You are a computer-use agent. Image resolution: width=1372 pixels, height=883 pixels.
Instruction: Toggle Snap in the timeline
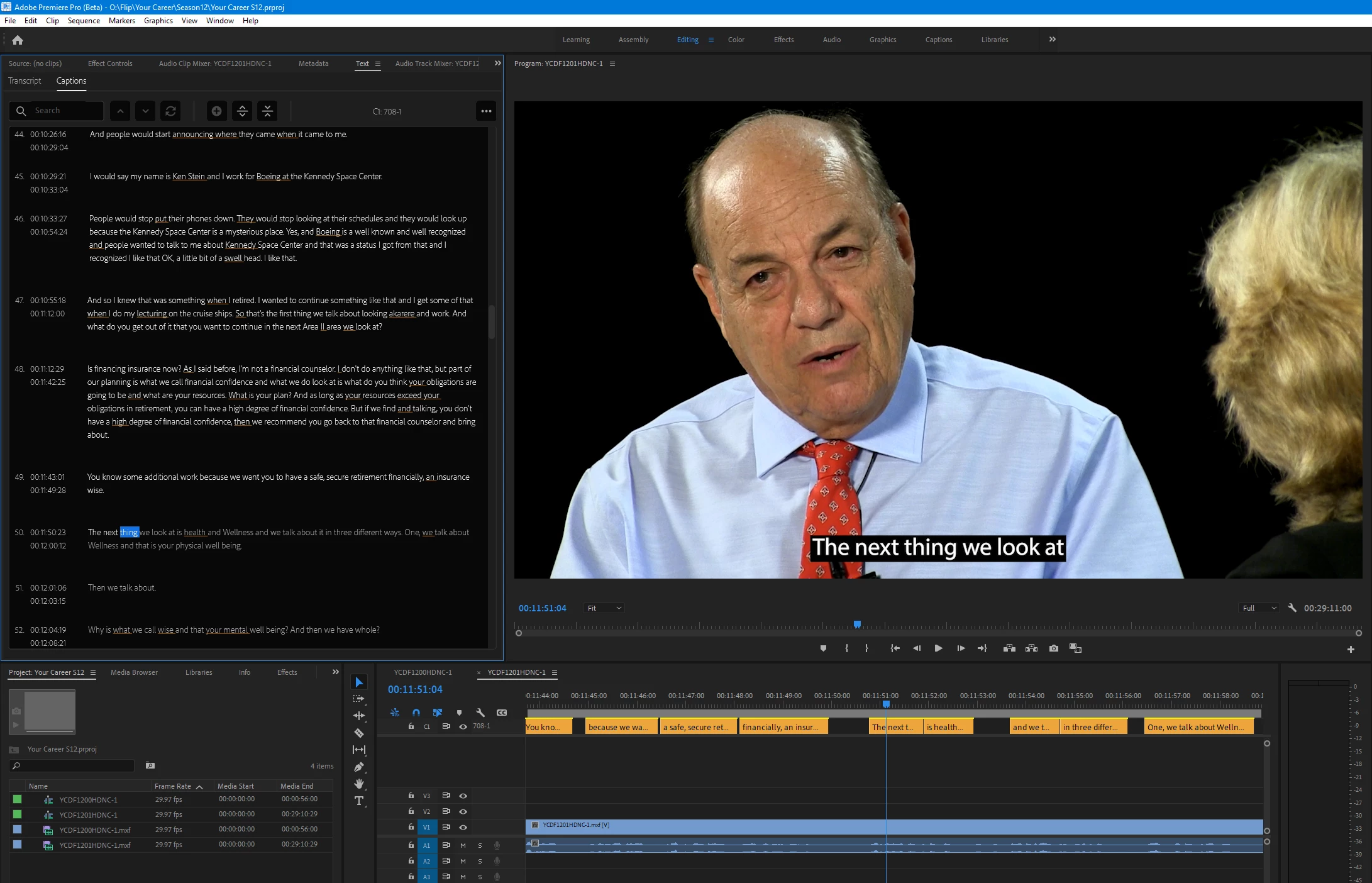416,713
